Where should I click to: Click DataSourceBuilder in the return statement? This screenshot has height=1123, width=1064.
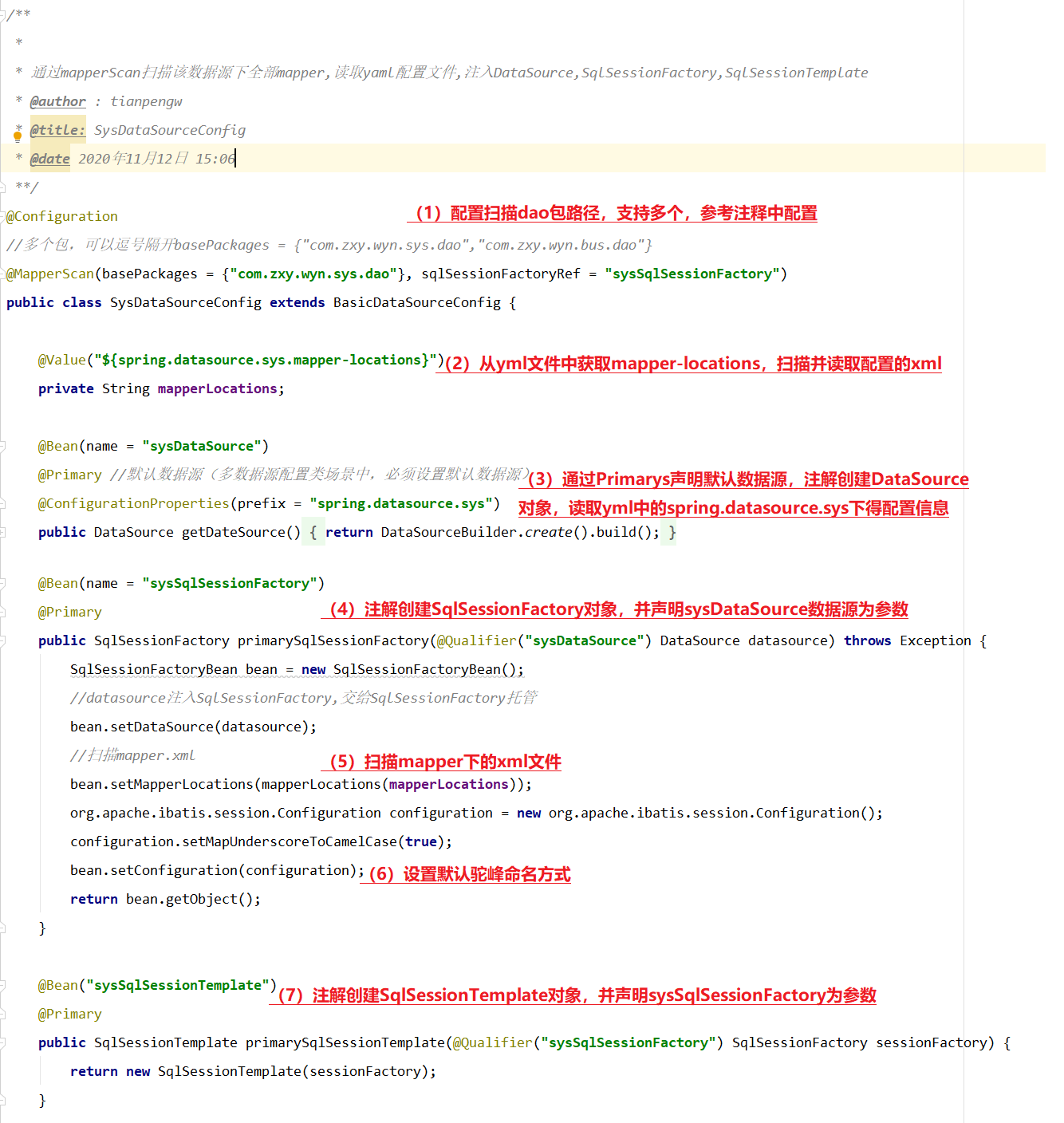(449, 532)
